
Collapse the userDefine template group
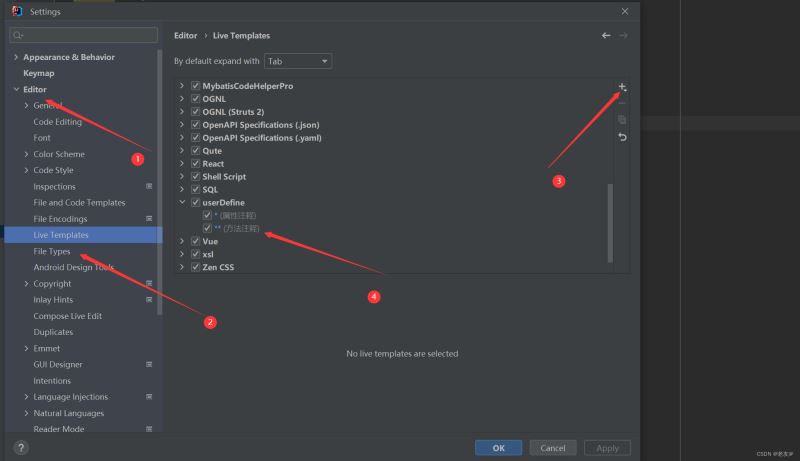click(x=182, y=202)
